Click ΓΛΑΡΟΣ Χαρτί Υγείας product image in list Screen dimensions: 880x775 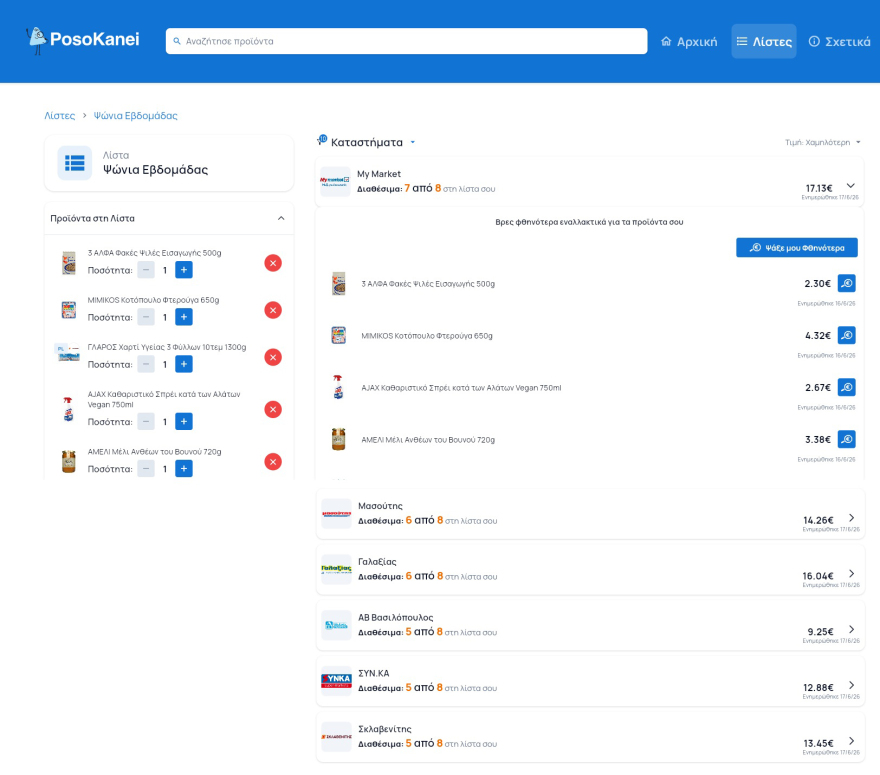pos(68,353)
